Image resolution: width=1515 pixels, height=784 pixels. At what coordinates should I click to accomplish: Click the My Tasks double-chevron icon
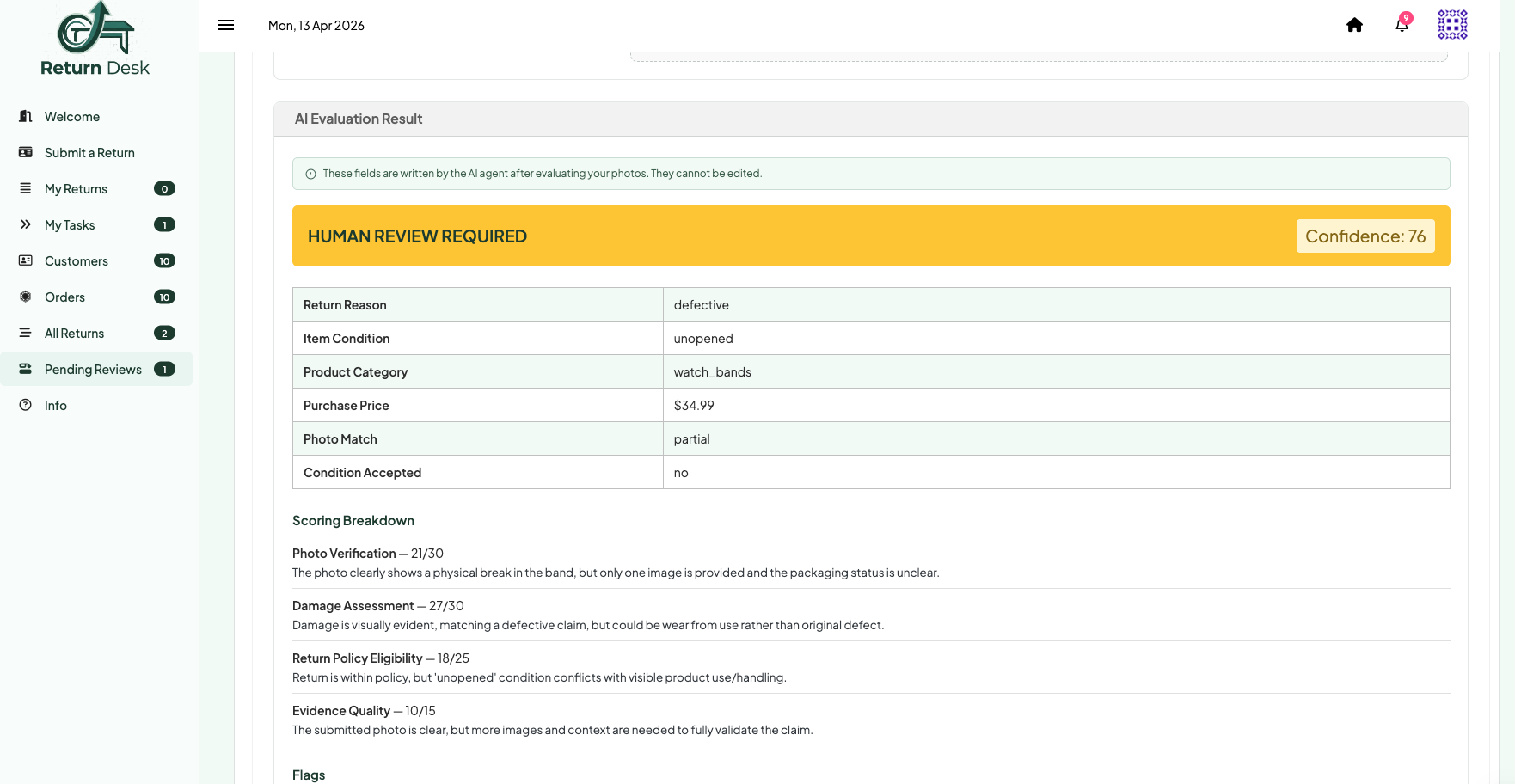coord(26,224)
